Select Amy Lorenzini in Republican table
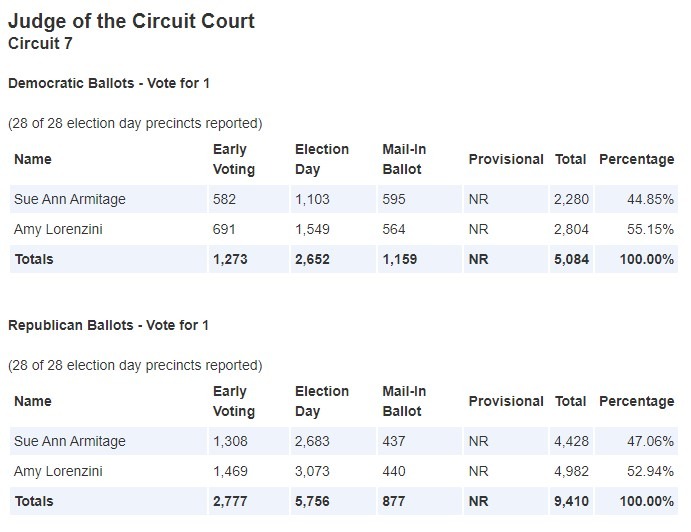 pyautogui.click(x=58, y=471)
